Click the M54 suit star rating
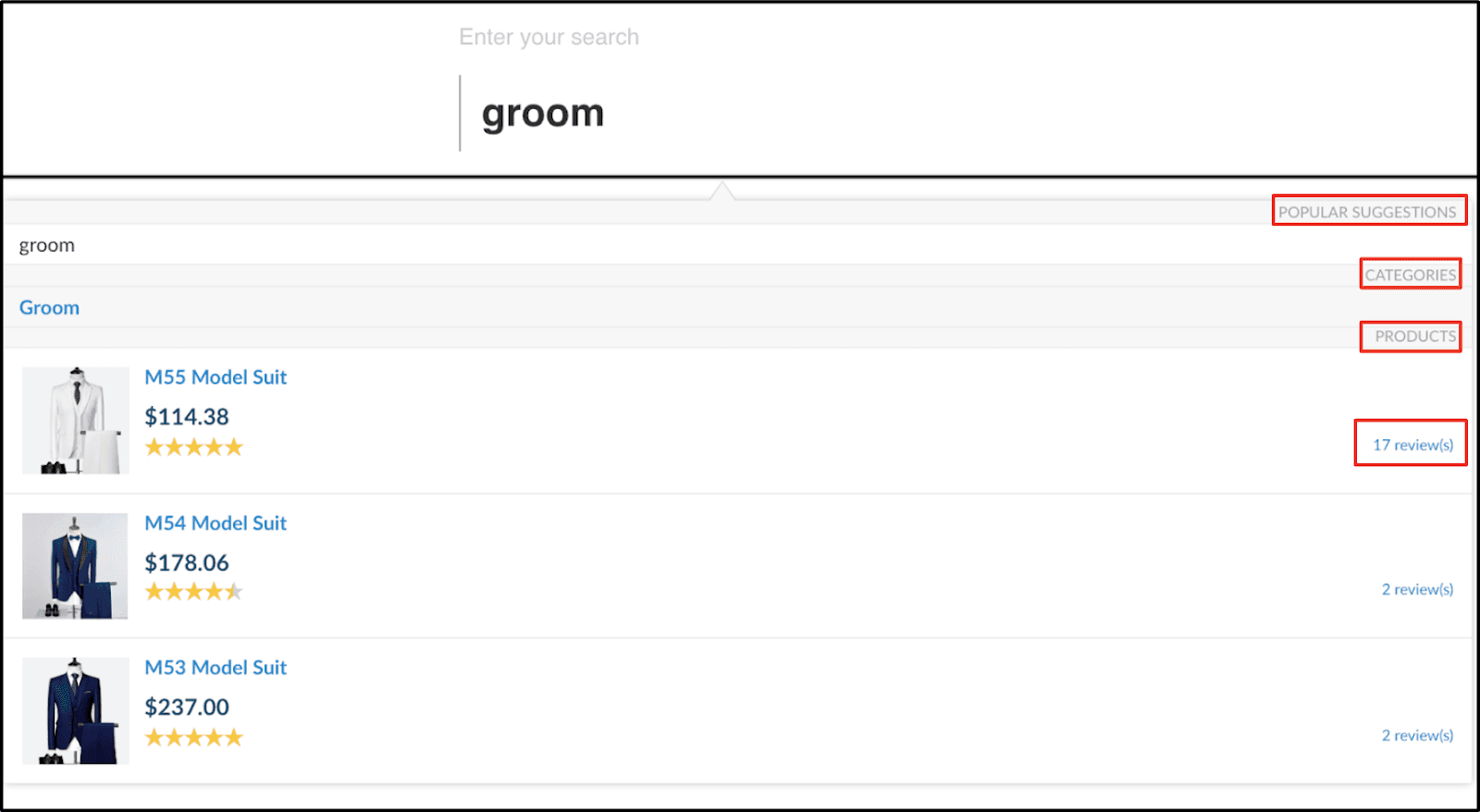The height and width of the screenshot is (812, 1480). (x=193, y=592)
